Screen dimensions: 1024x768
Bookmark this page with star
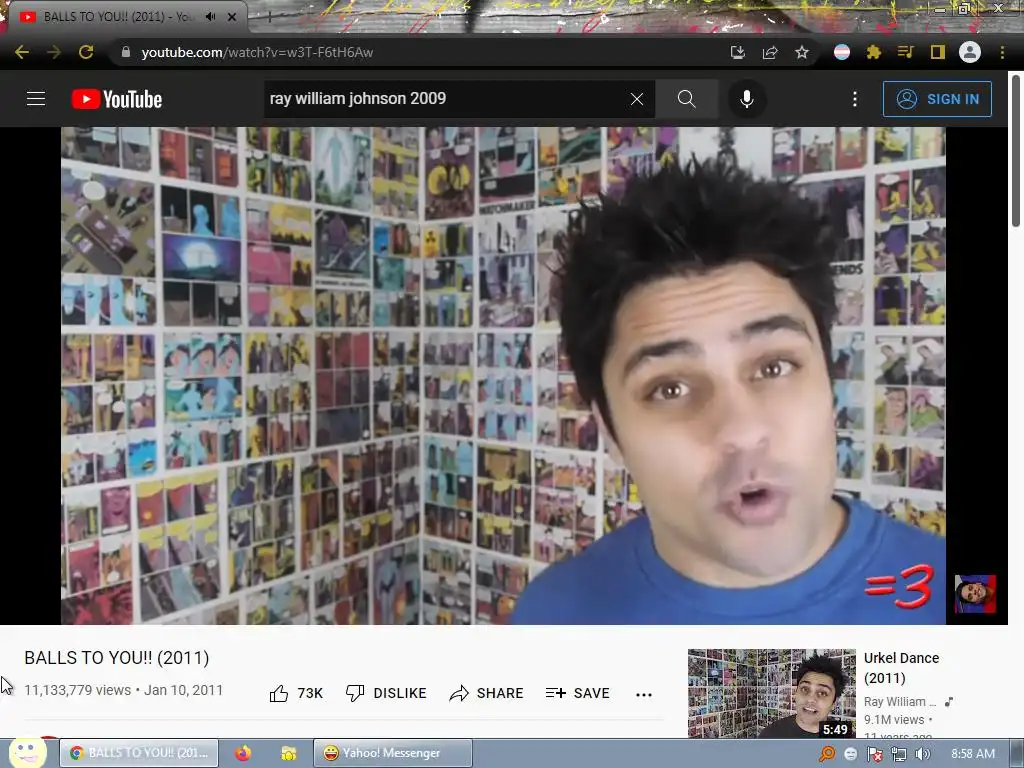point(802,52)
